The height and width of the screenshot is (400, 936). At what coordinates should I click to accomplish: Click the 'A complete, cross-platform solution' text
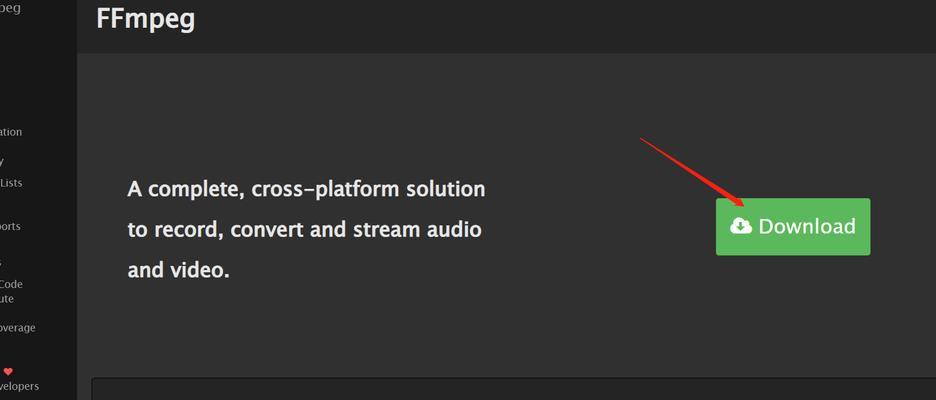(306, 189)
